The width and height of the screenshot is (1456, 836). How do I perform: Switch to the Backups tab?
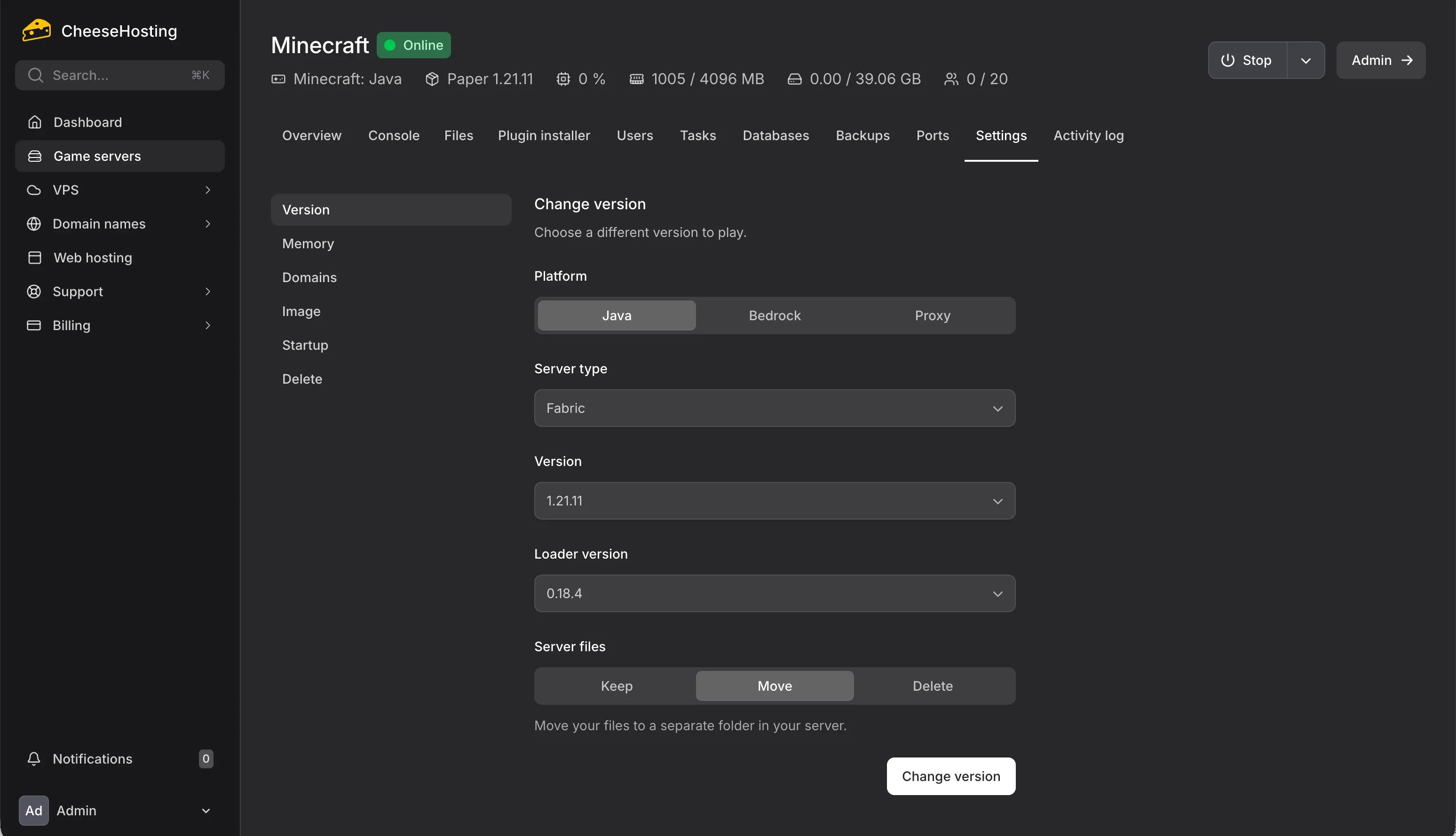[863, 135]
